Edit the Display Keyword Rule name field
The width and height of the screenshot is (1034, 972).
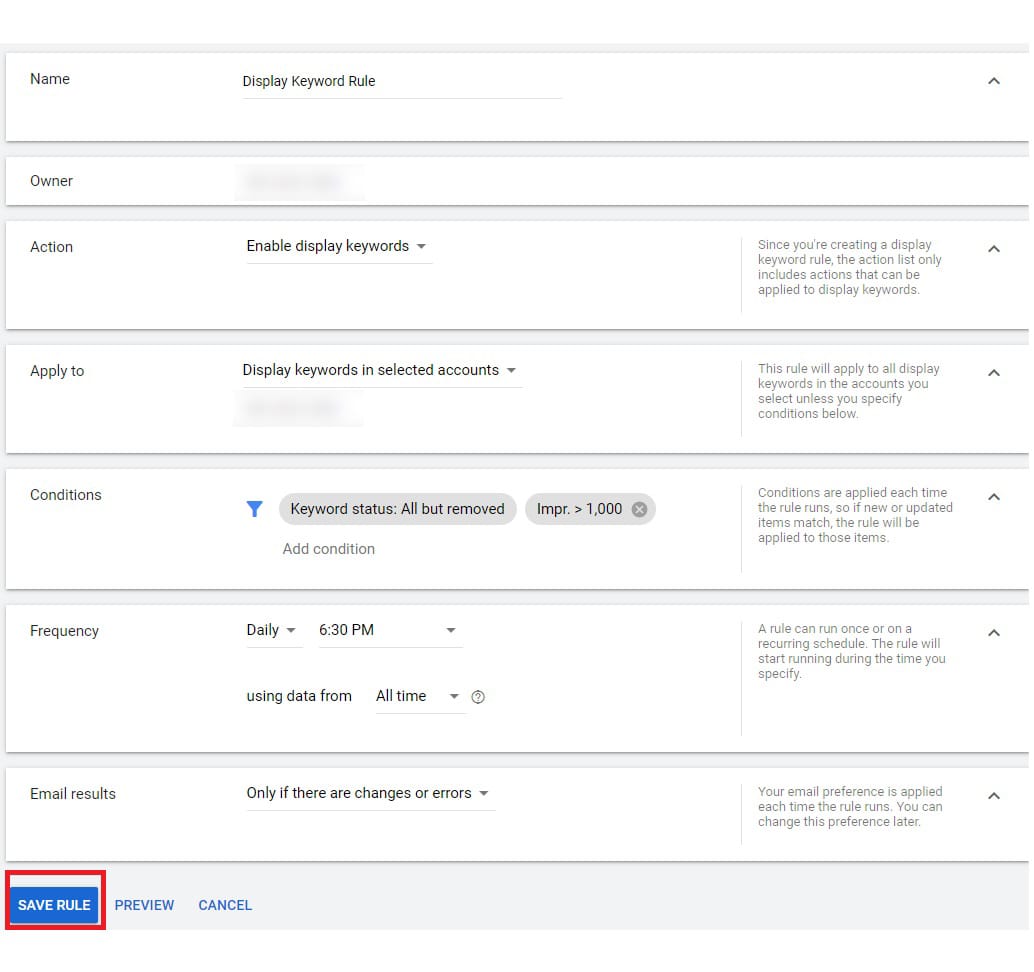pyautogui.click(x=400, y=82)
